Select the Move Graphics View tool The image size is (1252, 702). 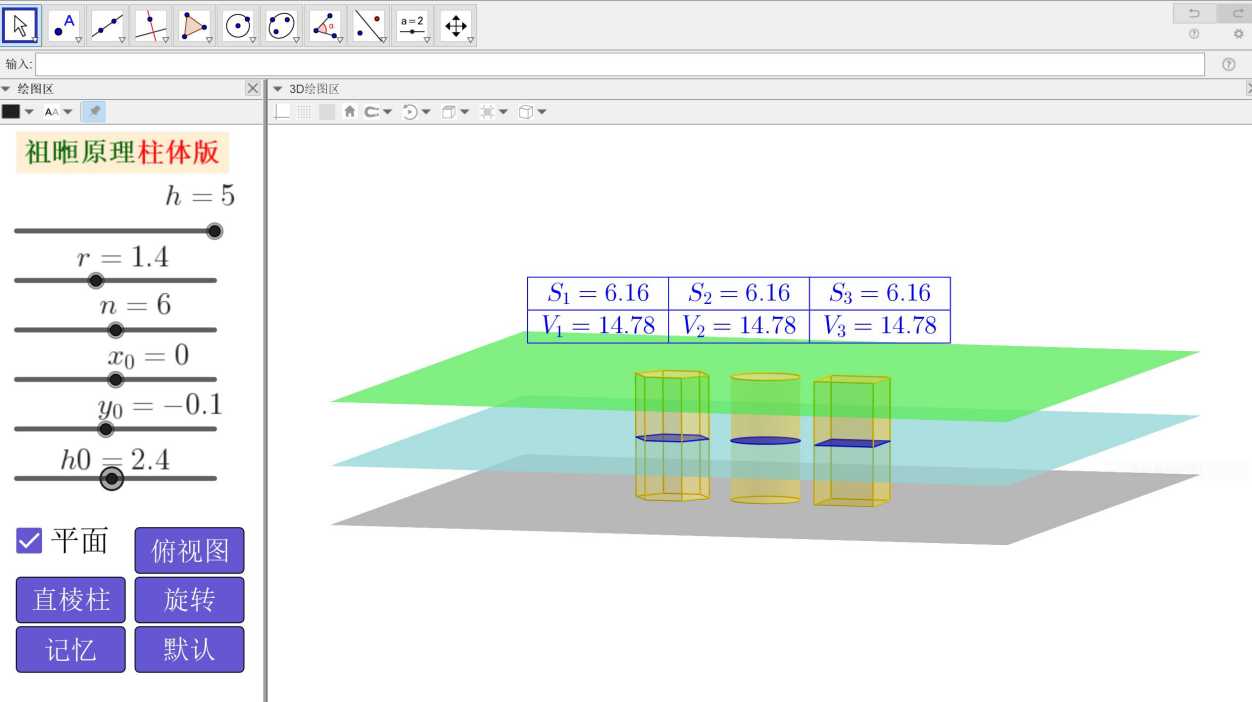pos(456,26)
